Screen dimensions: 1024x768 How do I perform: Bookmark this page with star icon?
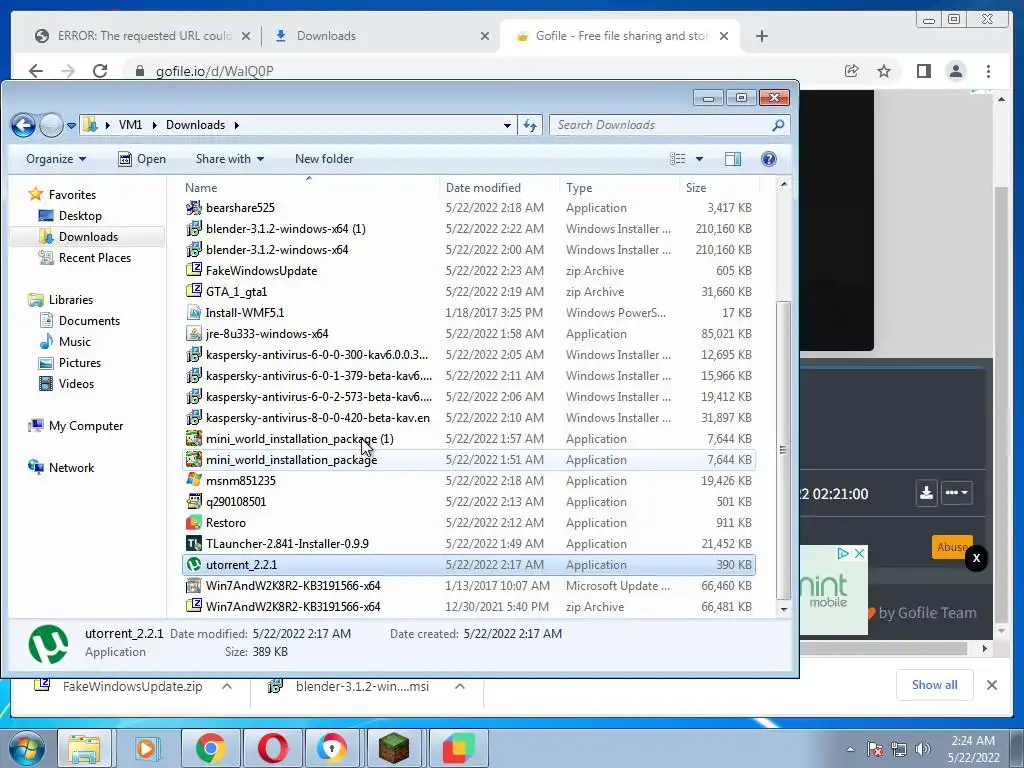(884, 71)
